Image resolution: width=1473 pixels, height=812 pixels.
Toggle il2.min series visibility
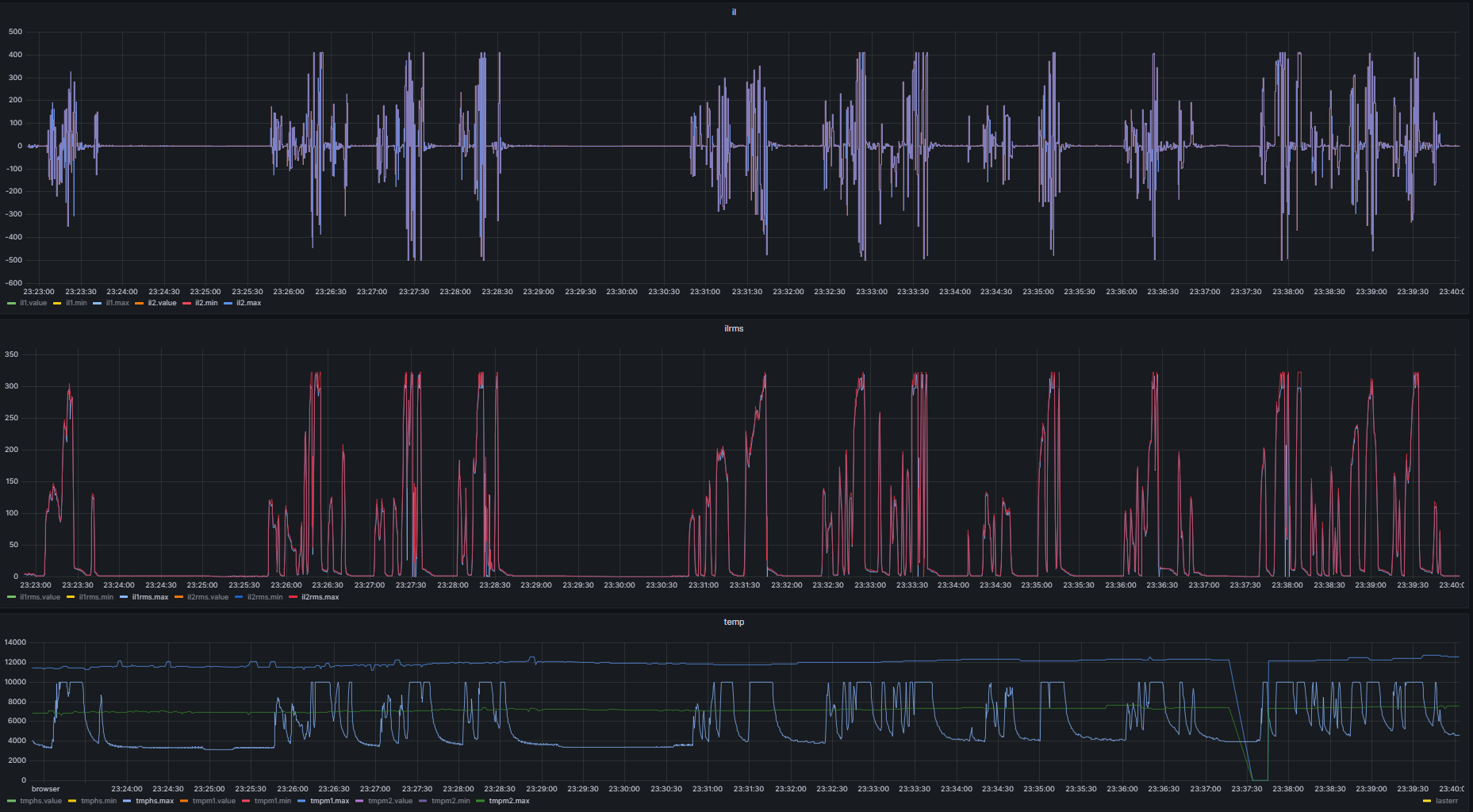click(206, 303)
